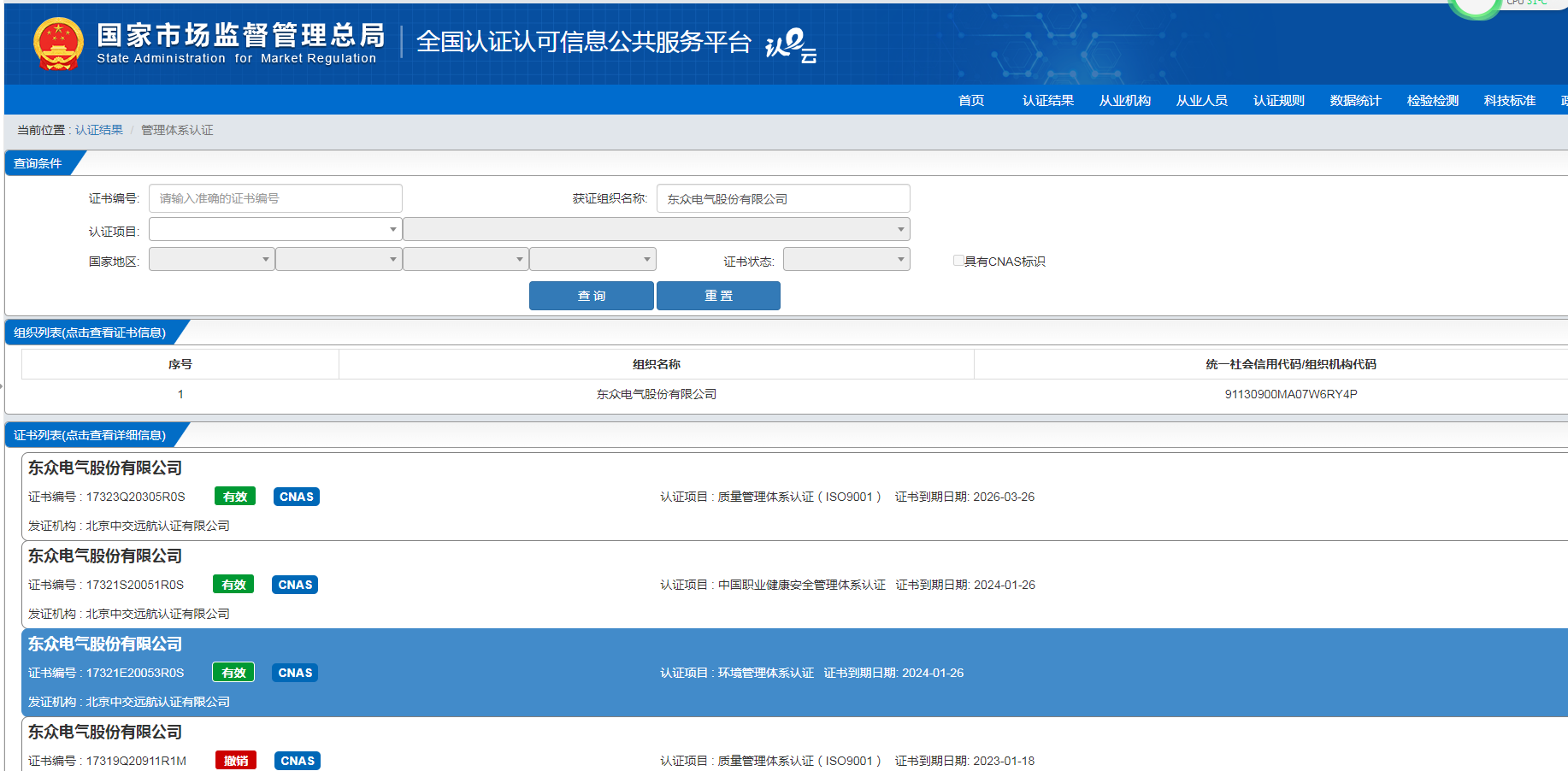This screenshot has height=771, width=1568.
Task: Open 认证规则 navigation menu
Action: pyautogui.click(x=1279, y=101)
